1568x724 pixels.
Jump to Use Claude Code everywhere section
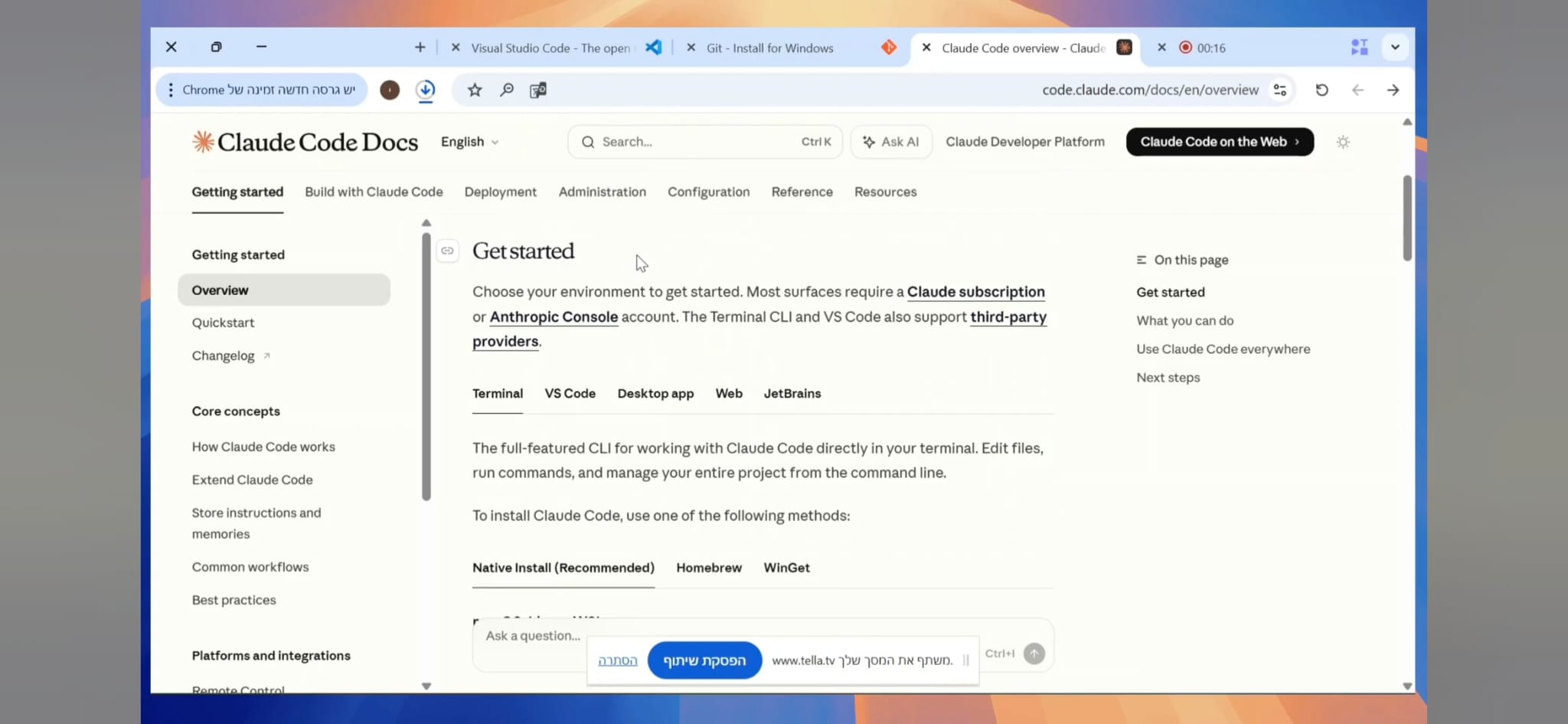click(x=1223, y=349)
